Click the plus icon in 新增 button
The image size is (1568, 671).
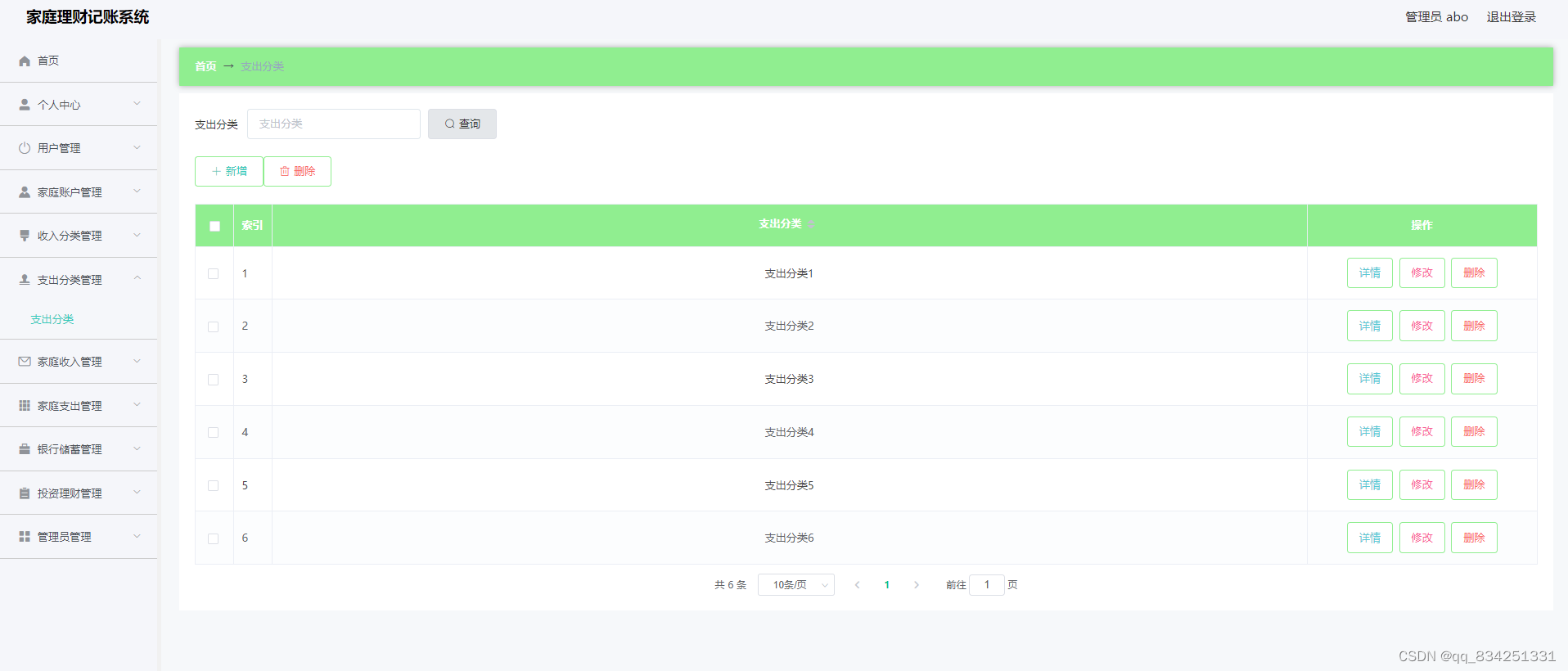[x=216, y=172]
